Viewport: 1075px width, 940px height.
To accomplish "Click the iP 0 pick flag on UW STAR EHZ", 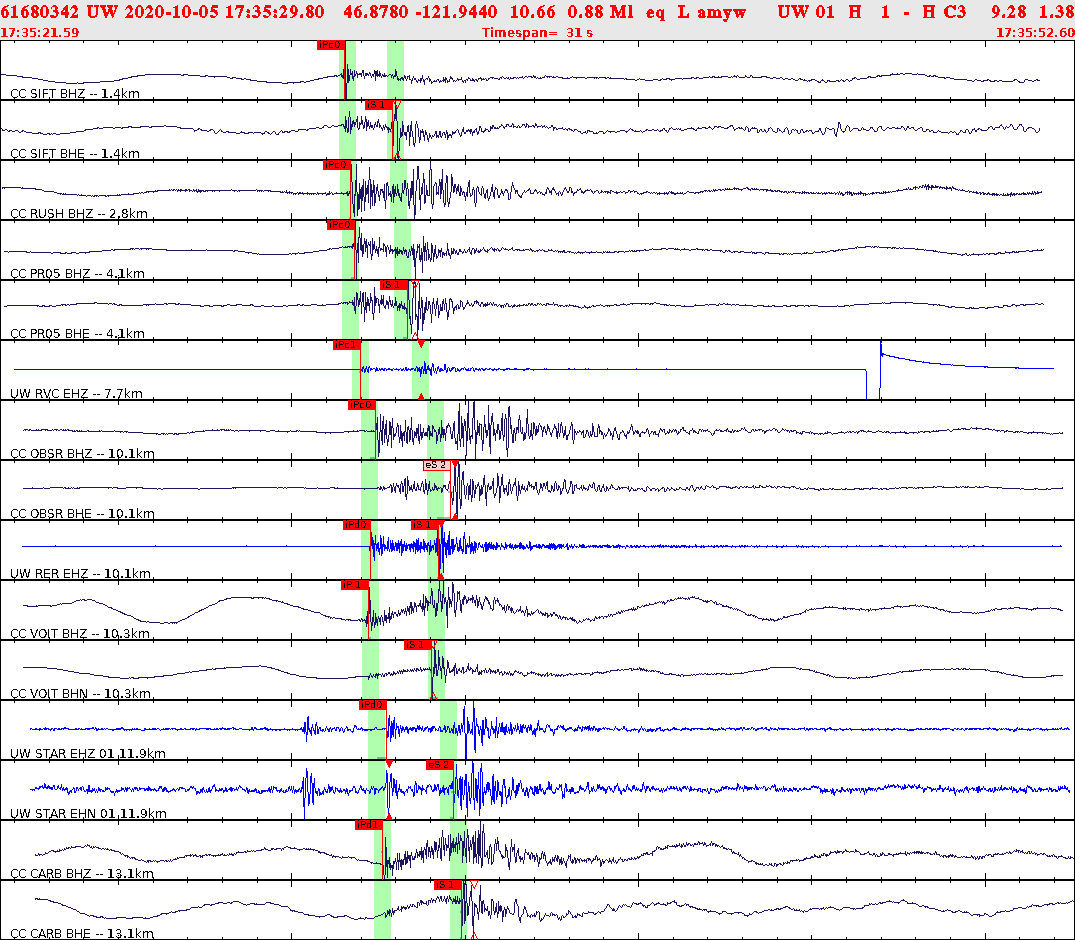I will click(370, 704).
